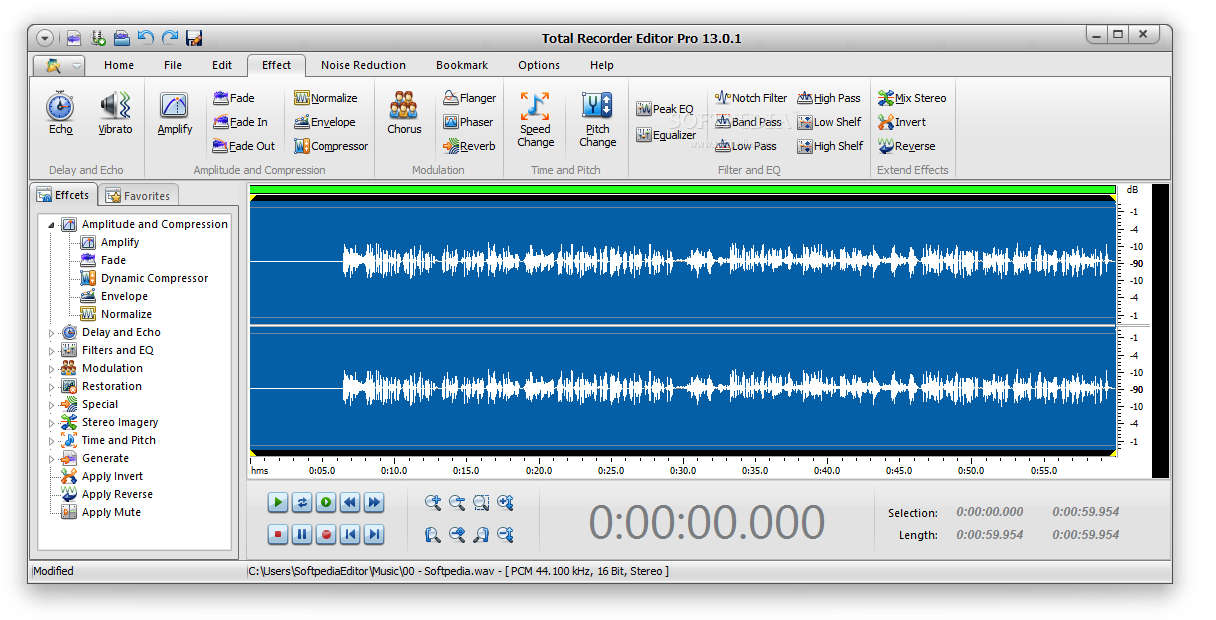Click Invert in the Extend Effects group
Screen dimensions: 1216x620
(901, 122)
